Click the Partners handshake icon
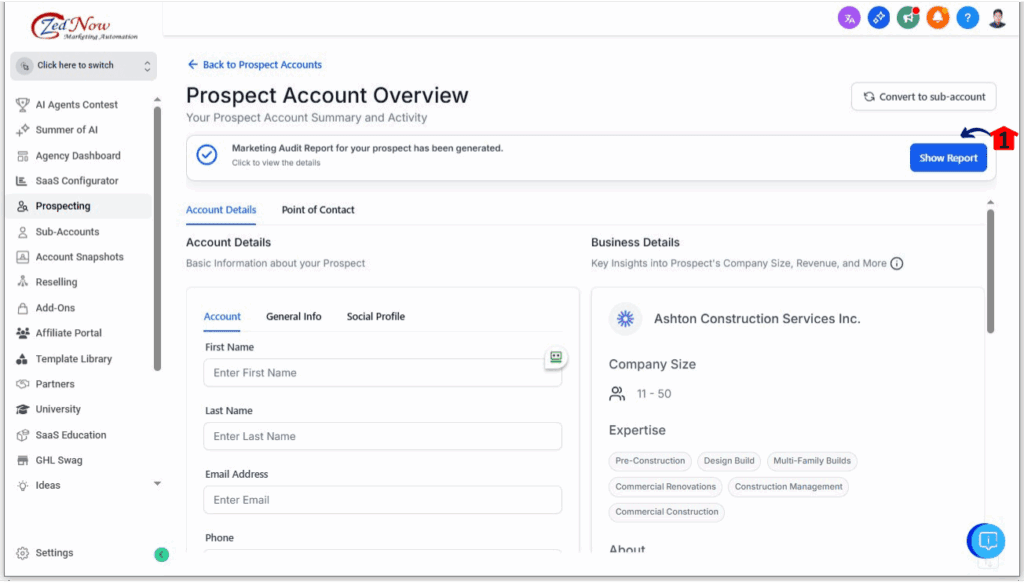1024x583 pixels. pos(22,384)
